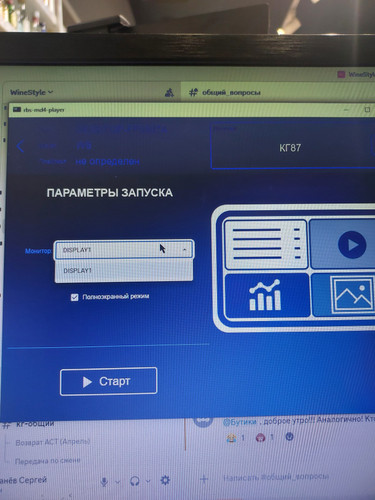Click the message author avatar in Discord chat
The width and height of the screenshot is (375, 500).
[x=203, y=421]
